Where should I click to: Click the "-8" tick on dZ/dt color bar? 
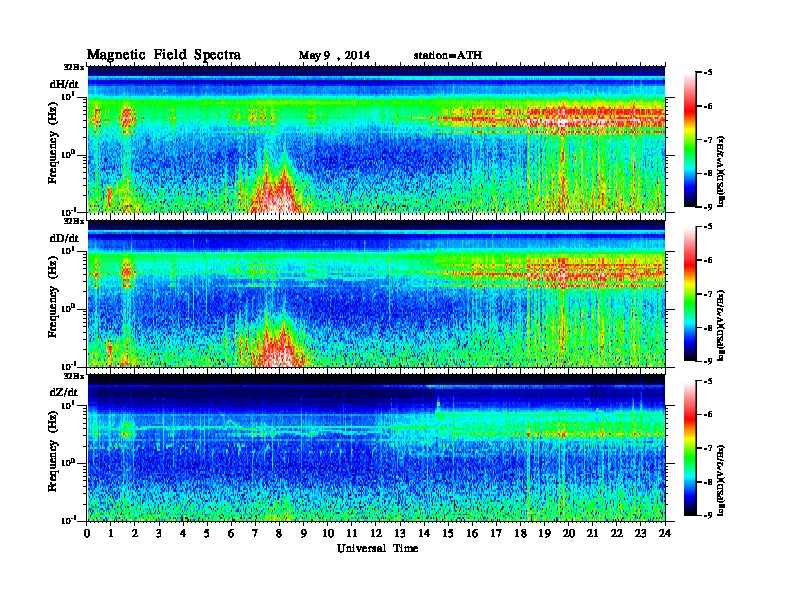[708, 482]
